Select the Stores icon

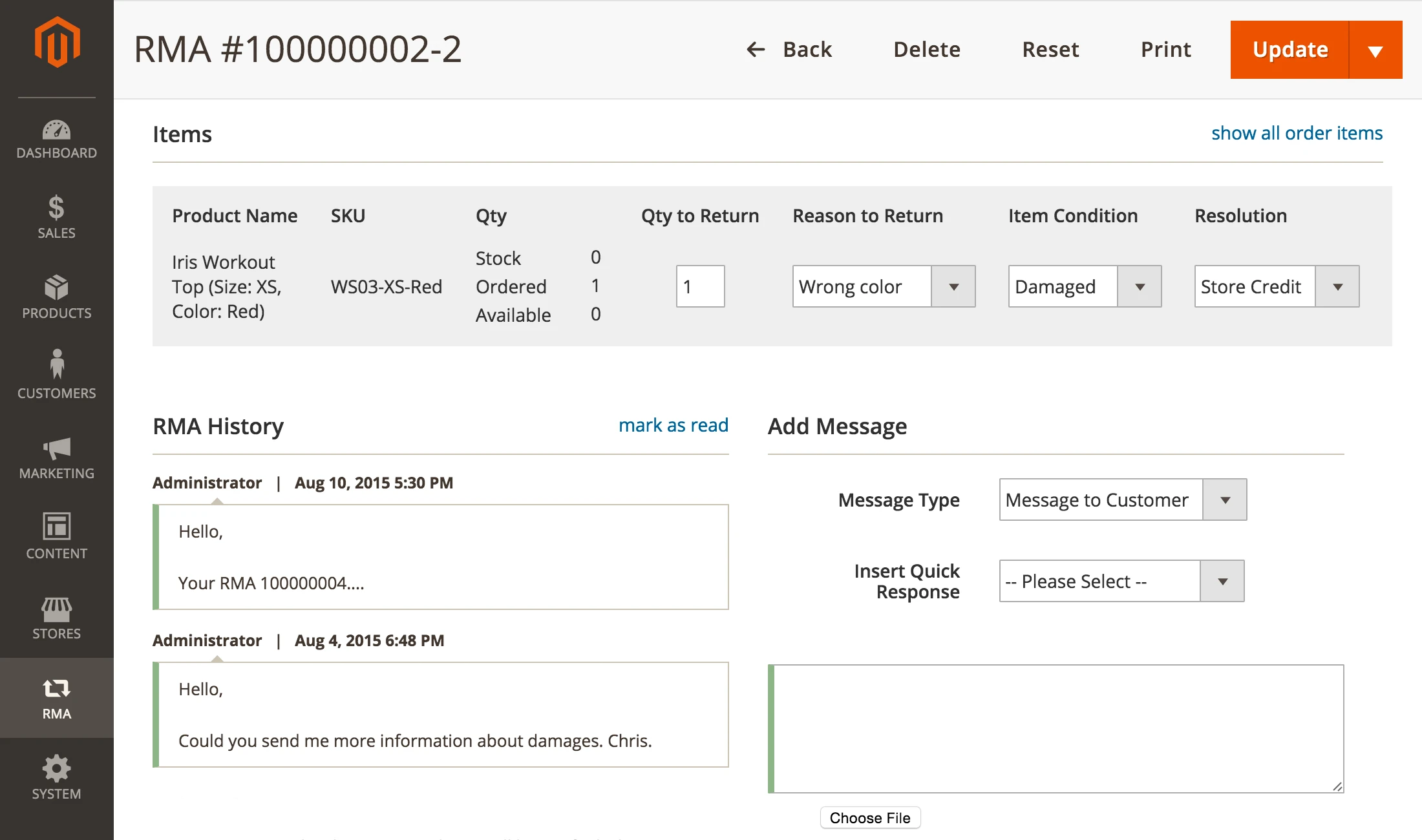click(x=57, y=615)
